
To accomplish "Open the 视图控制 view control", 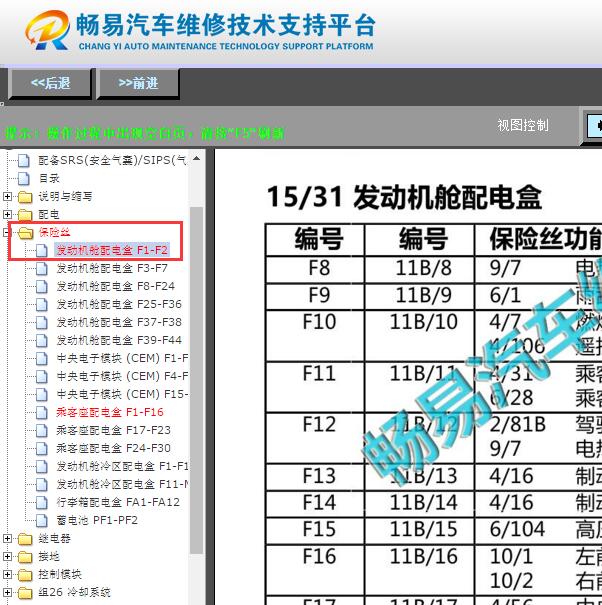I will pyautogui.click(x=523, y=125).
